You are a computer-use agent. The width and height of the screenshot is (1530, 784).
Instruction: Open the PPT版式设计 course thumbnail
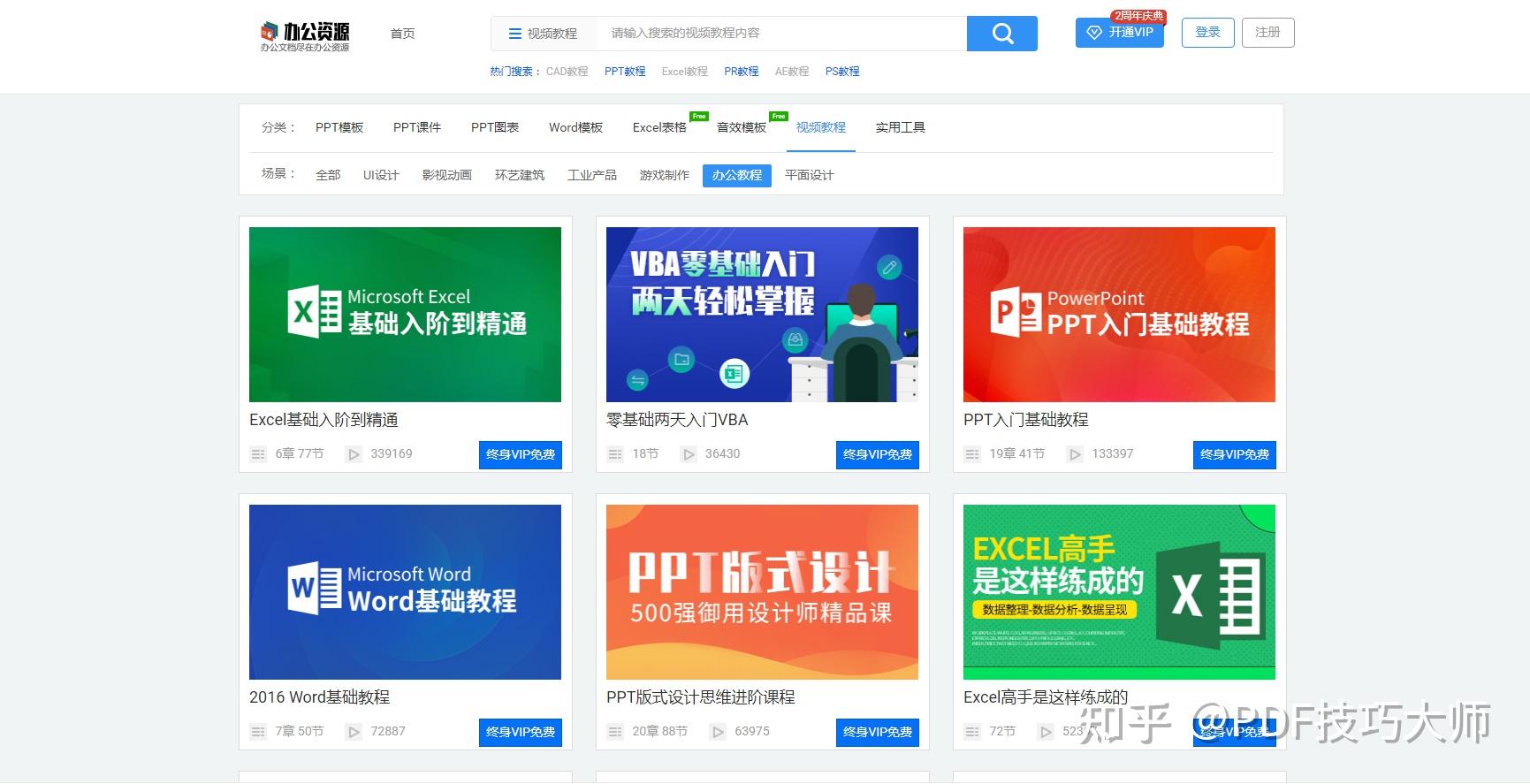coord(762,592)
